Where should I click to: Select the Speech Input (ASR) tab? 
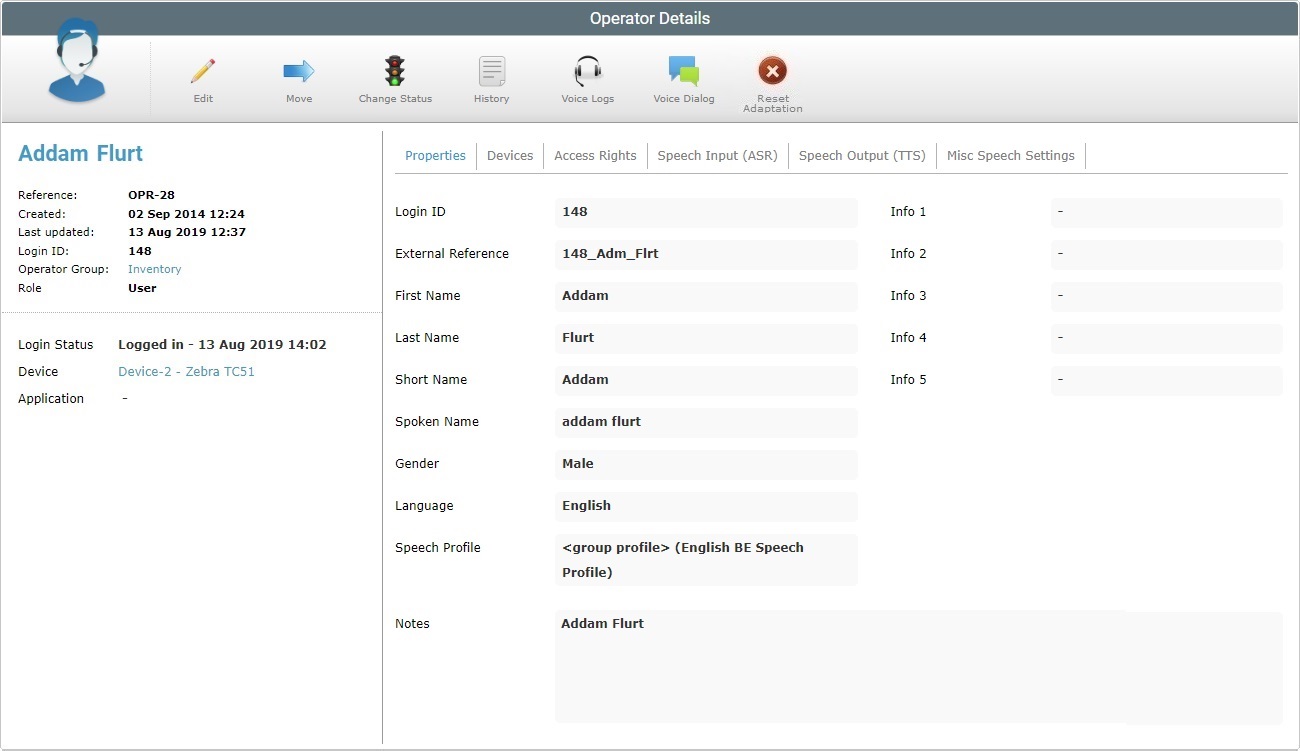coord(717,155)
